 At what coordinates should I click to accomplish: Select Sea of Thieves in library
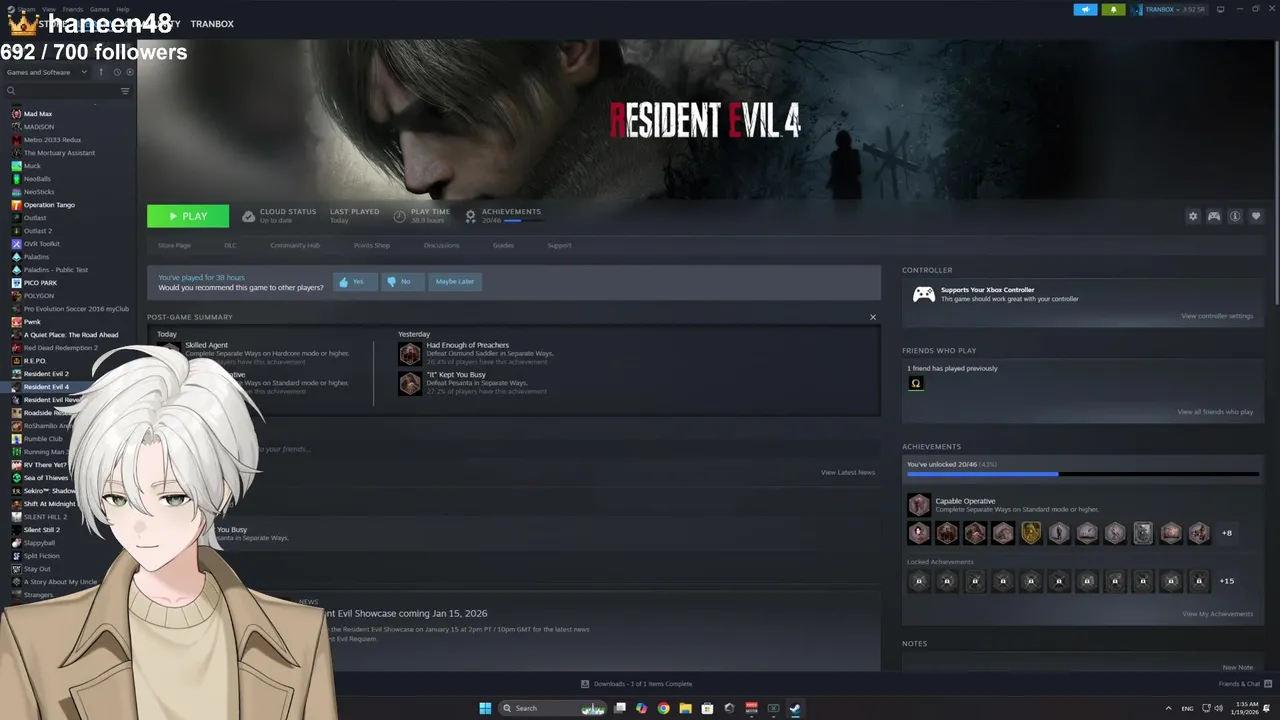(46, 478)
